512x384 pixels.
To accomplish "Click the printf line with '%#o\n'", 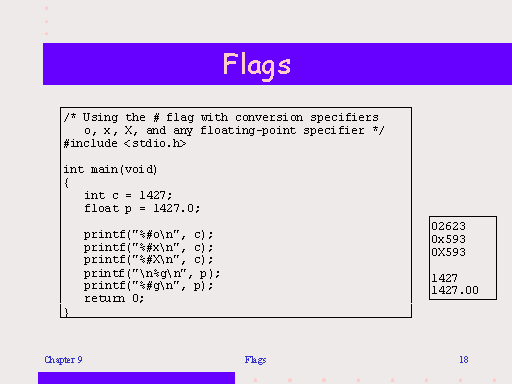I will [x=148, y=235].
